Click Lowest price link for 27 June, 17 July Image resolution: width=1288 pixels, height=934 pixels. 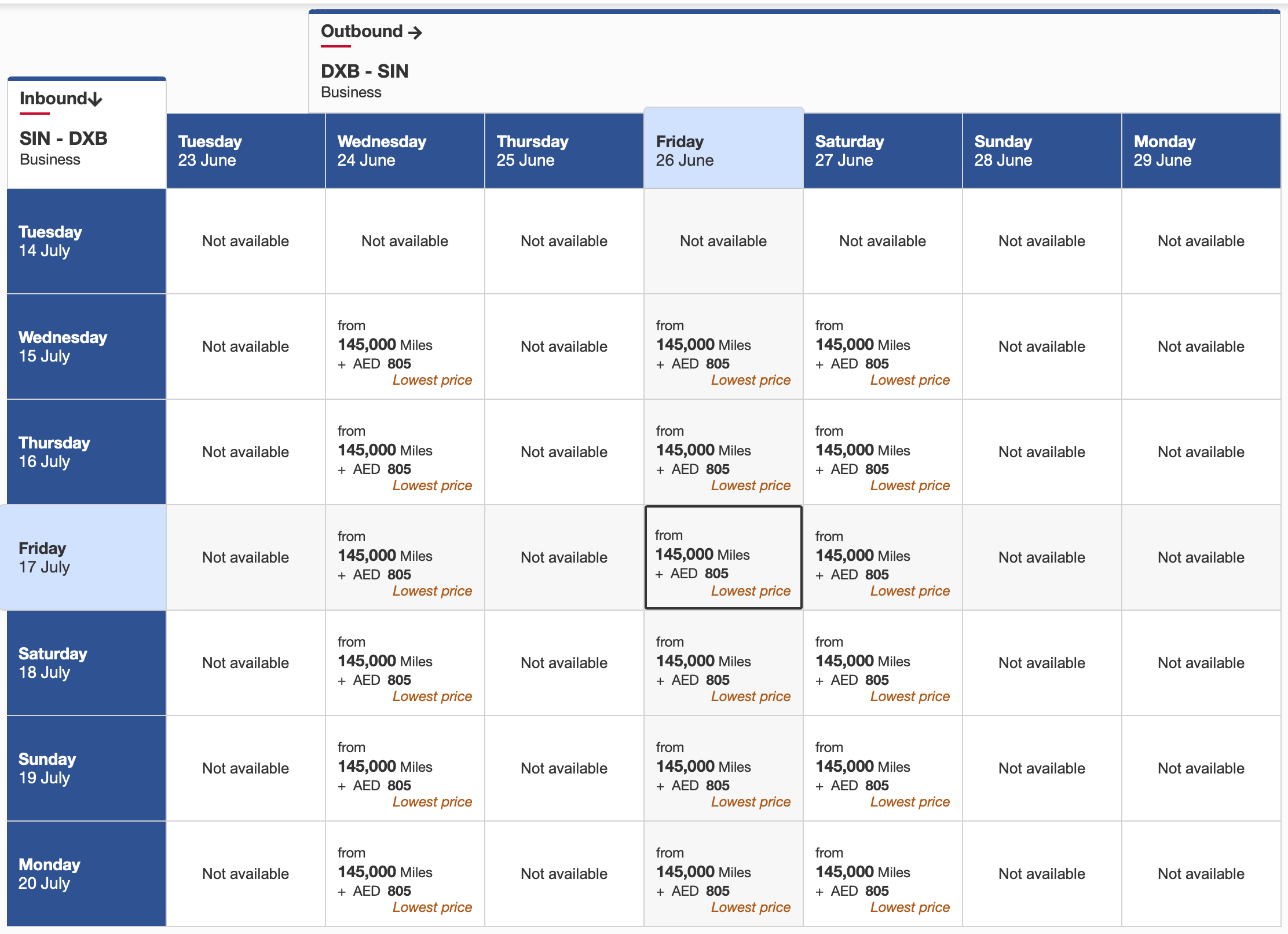(x=909, y=591)
